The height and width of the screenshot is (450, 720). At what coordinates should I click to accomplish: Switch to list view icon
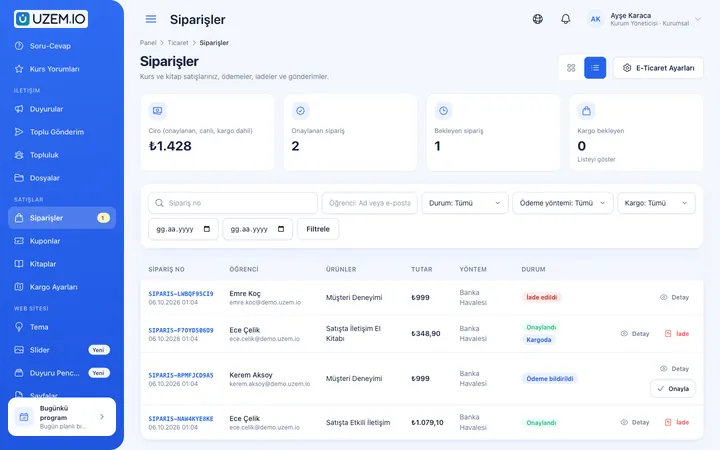(x=595, y=68)
